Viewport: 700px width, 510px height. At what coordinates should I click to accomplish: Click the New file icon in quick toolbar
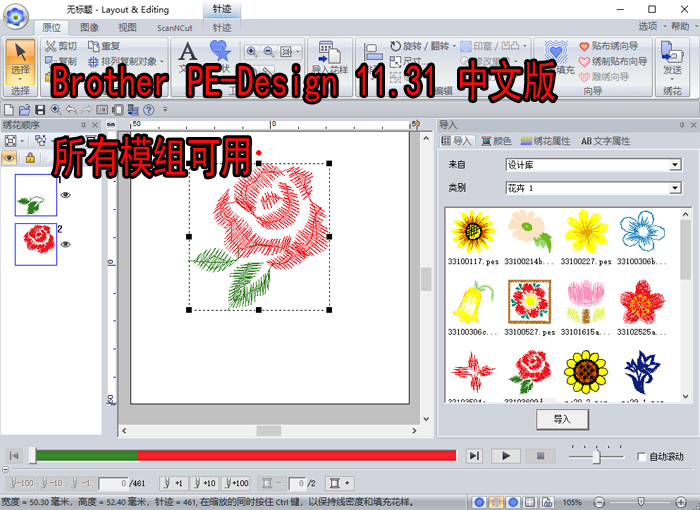pos(9,109)
